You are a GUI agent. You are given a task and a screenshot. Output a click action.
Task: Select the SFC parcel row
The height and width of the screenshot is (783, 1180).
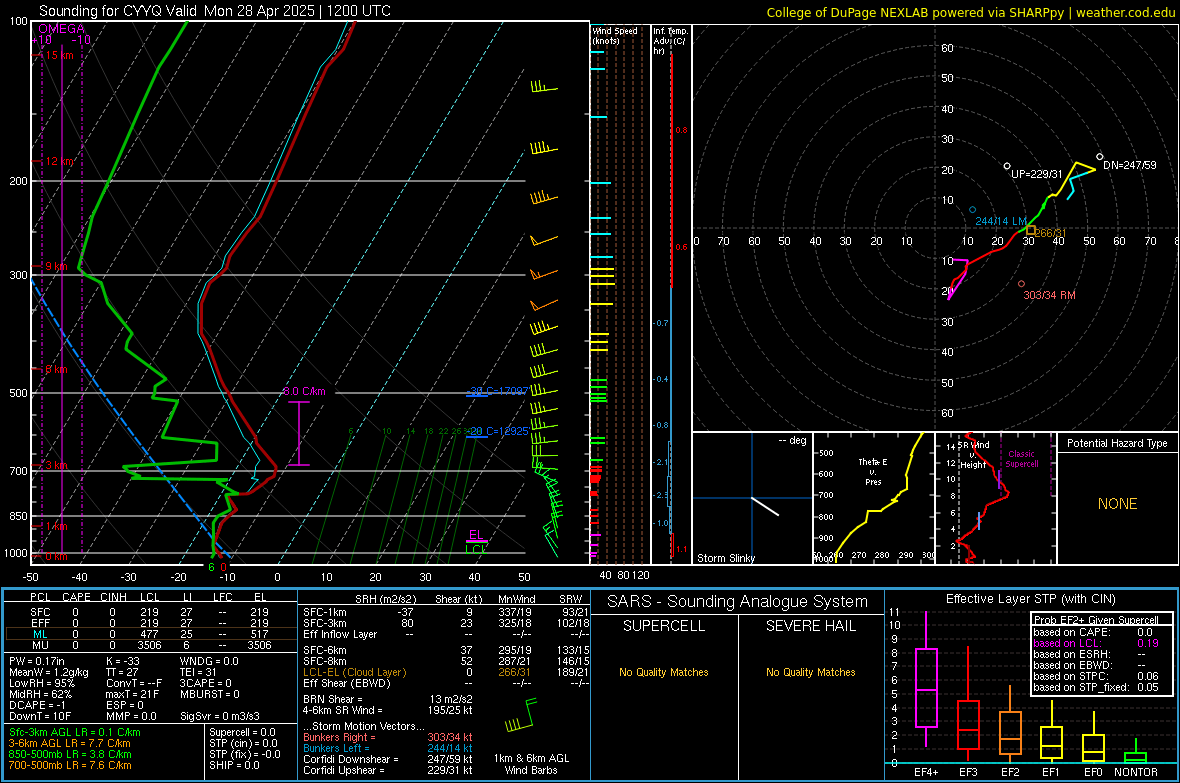(x=149, y=612)
